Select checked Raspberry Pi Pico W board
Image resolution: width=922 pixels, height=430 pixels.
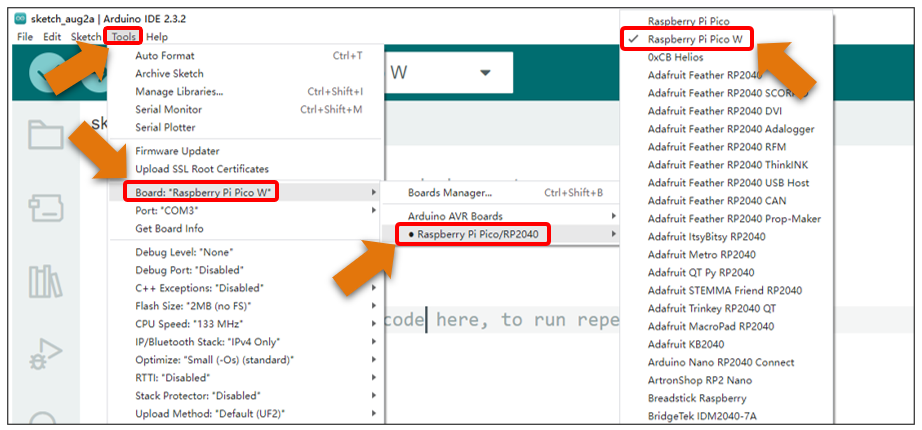click(x=726, y=39)
